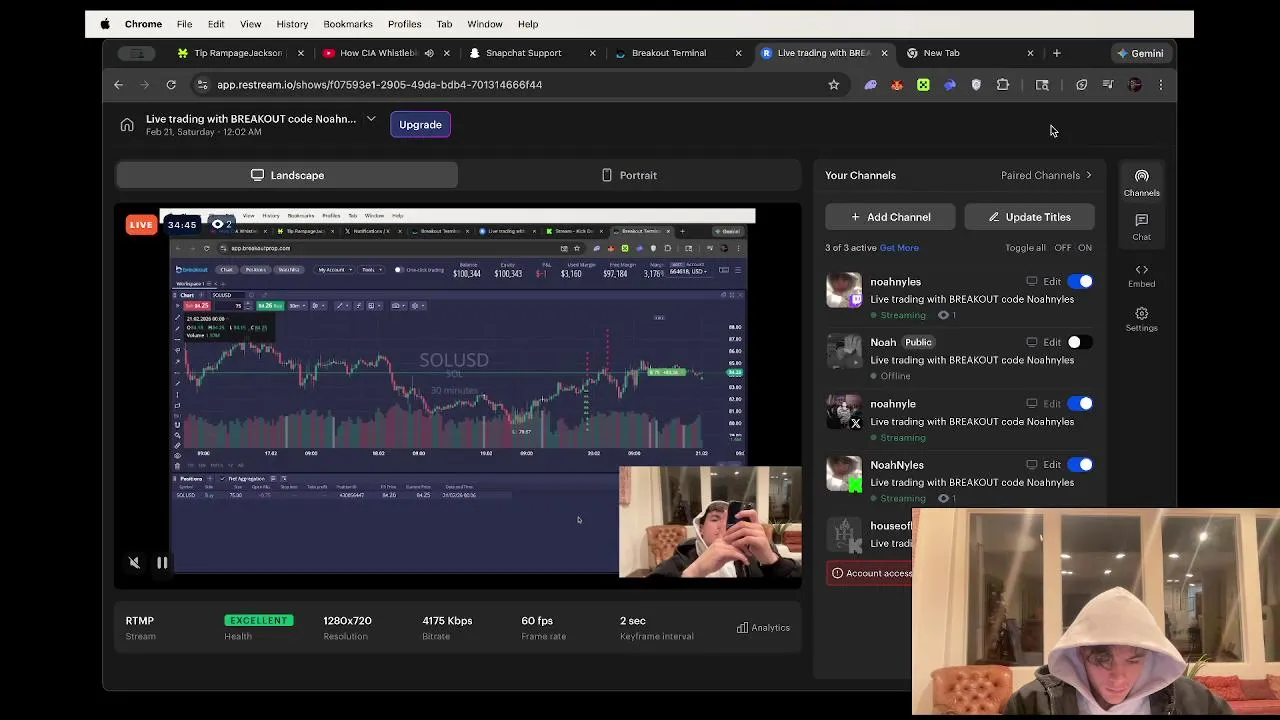Open Paired Channels chevron

[x=1089, y=175]
